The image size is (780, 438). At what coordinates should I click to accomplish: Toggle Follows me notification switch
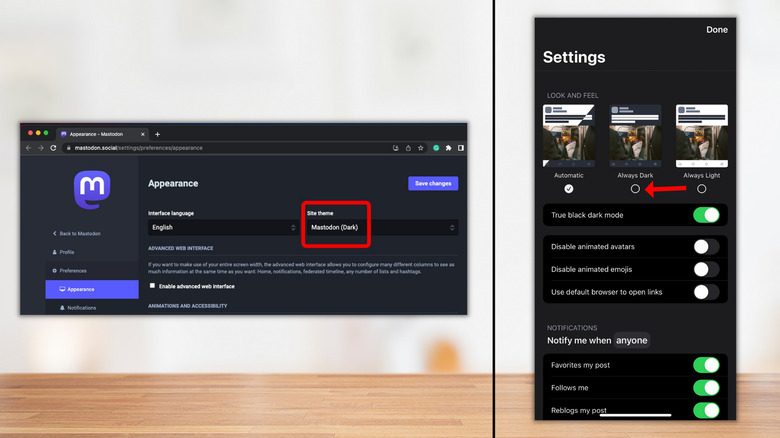click(x=706, y=388)
